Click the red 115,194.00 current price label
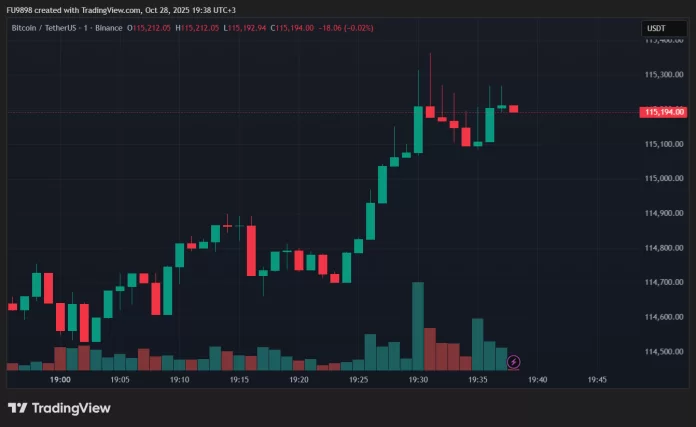 [x=664, y=113]
